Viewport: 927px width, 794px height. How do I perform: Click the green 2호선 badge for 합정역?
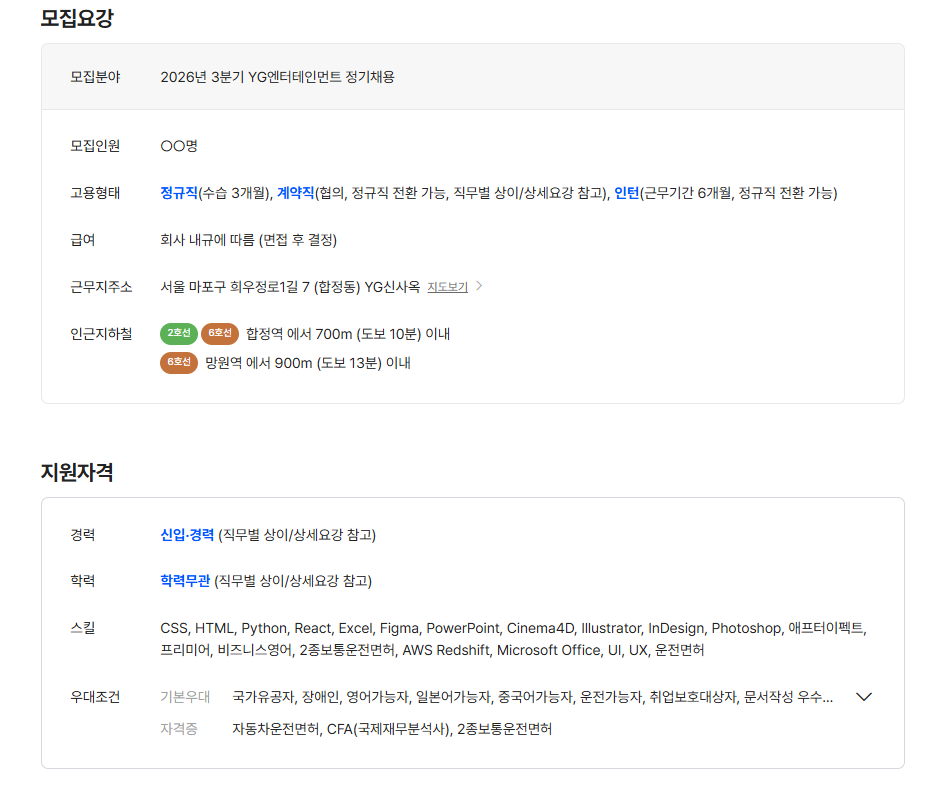pos(179,333)
